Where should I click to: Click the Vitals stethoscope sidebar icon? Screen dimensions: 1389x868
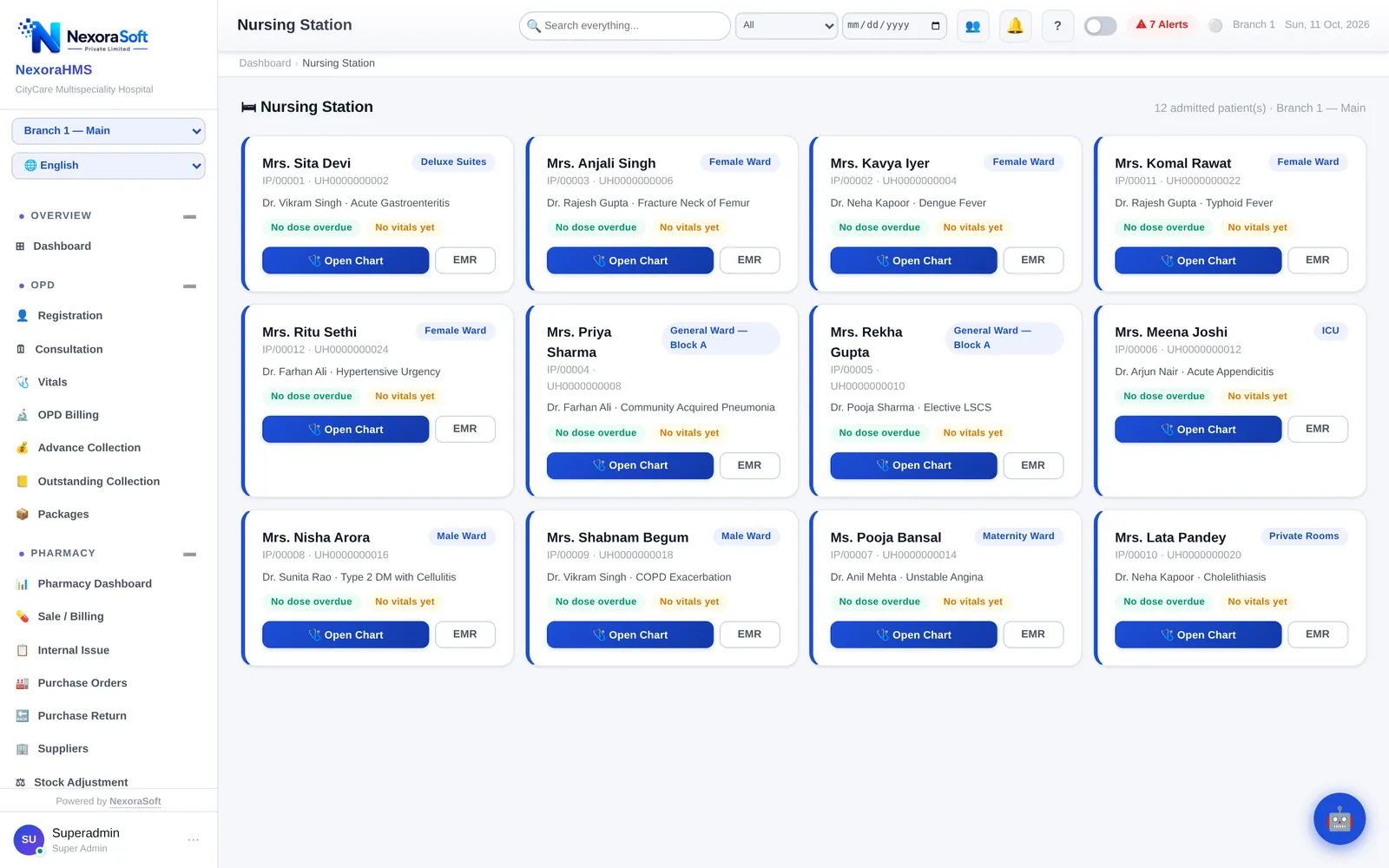pos(23,382)
